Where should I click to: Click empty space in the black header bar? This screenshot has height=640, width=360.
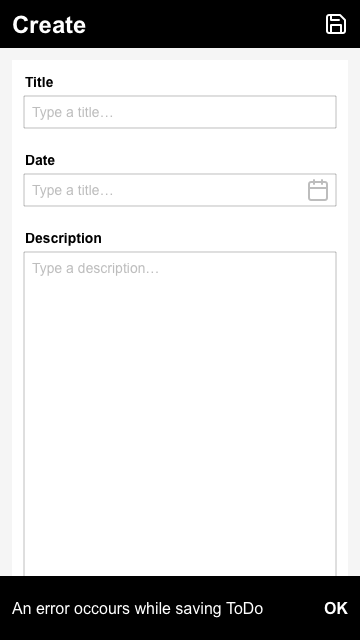(204, 24)
